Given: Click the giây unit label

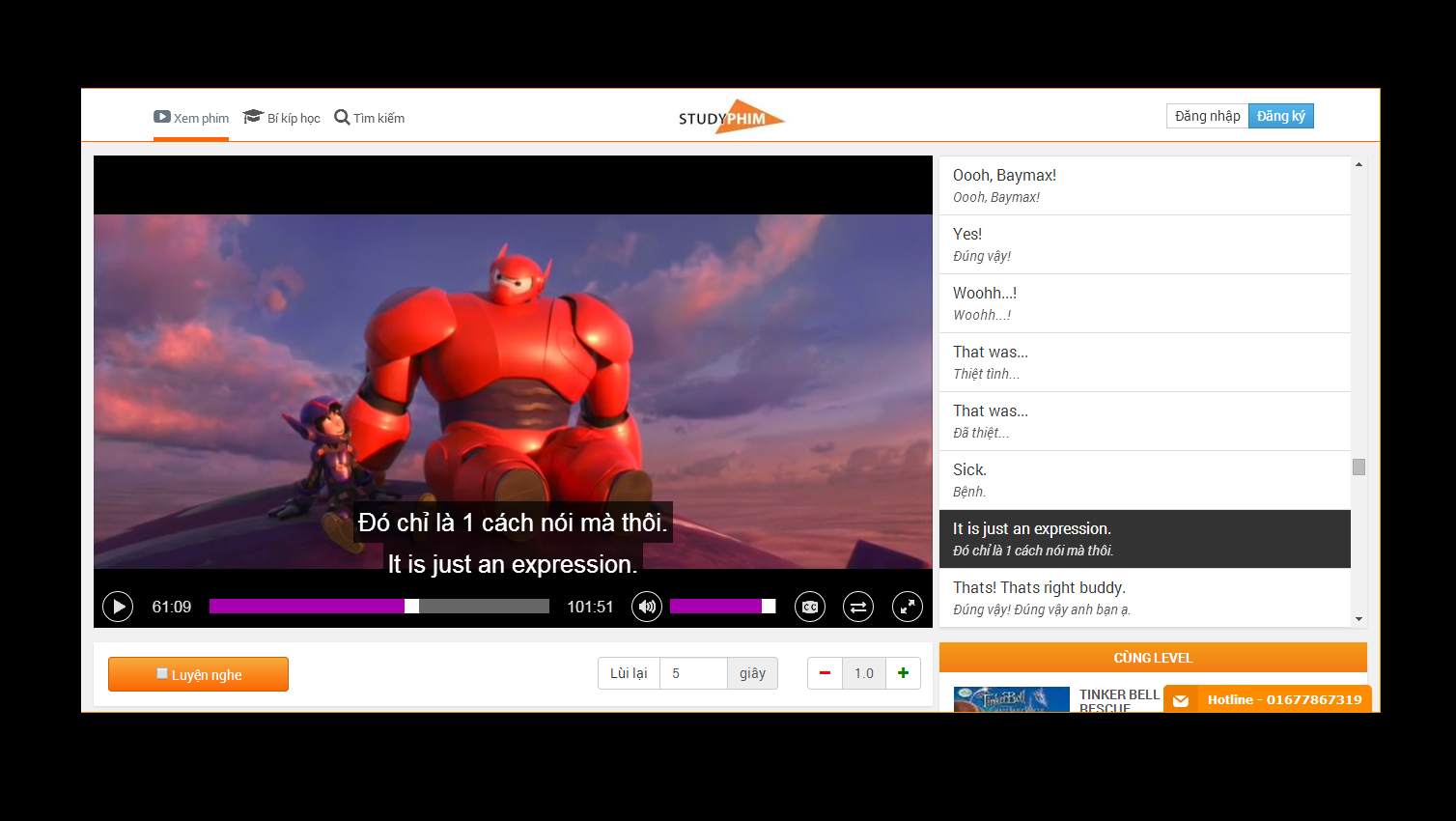Looking at the screenshot, I should pyautogui.click(x=752, y=673).
